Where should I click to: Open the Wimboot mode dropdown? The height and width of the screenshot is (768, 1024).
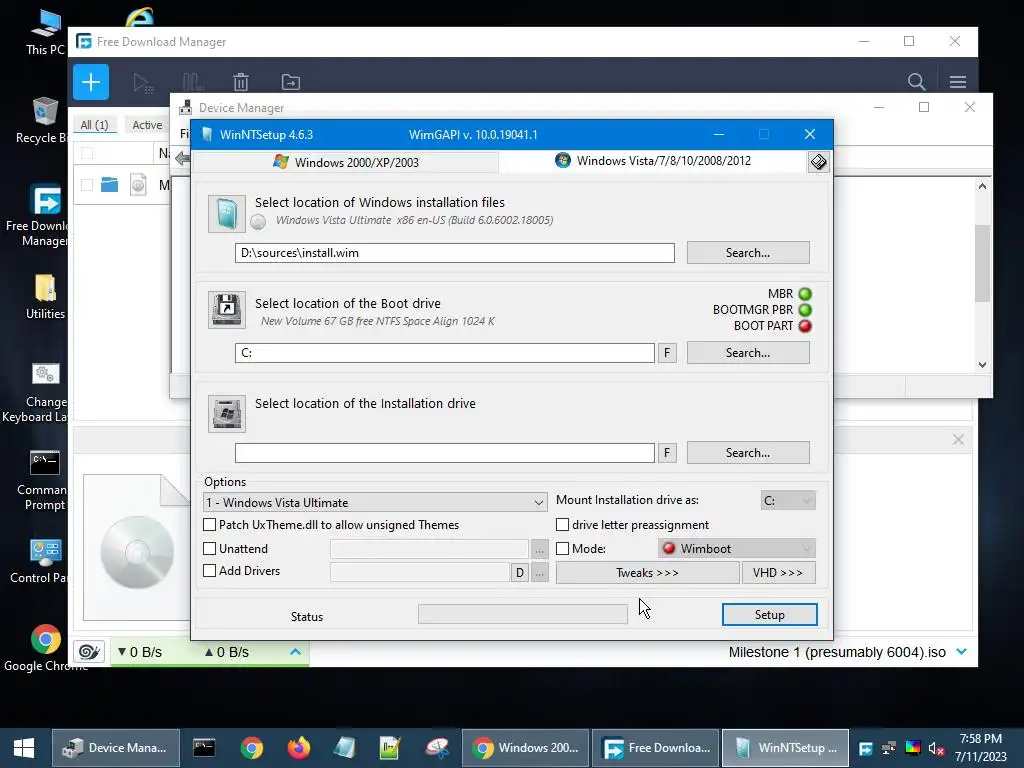tap(737, 549)
